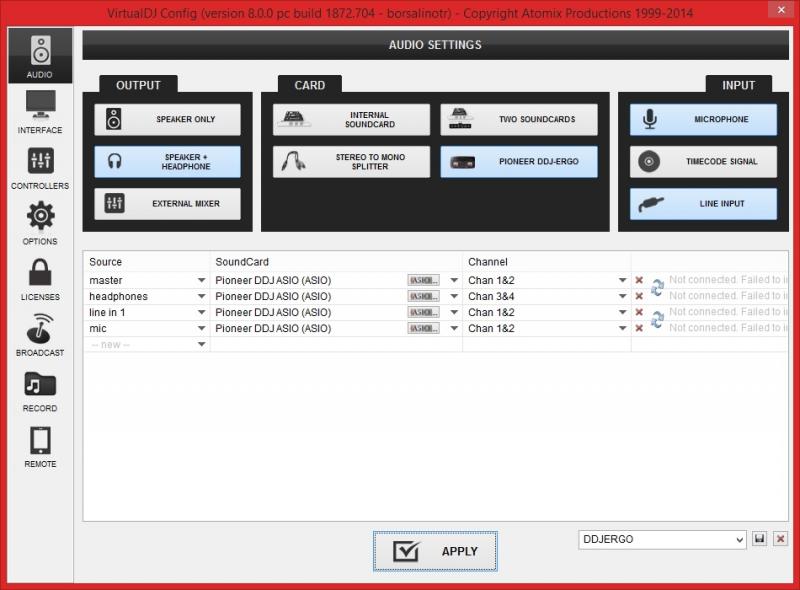Delete the line in 1 audio row

[639, 312]
